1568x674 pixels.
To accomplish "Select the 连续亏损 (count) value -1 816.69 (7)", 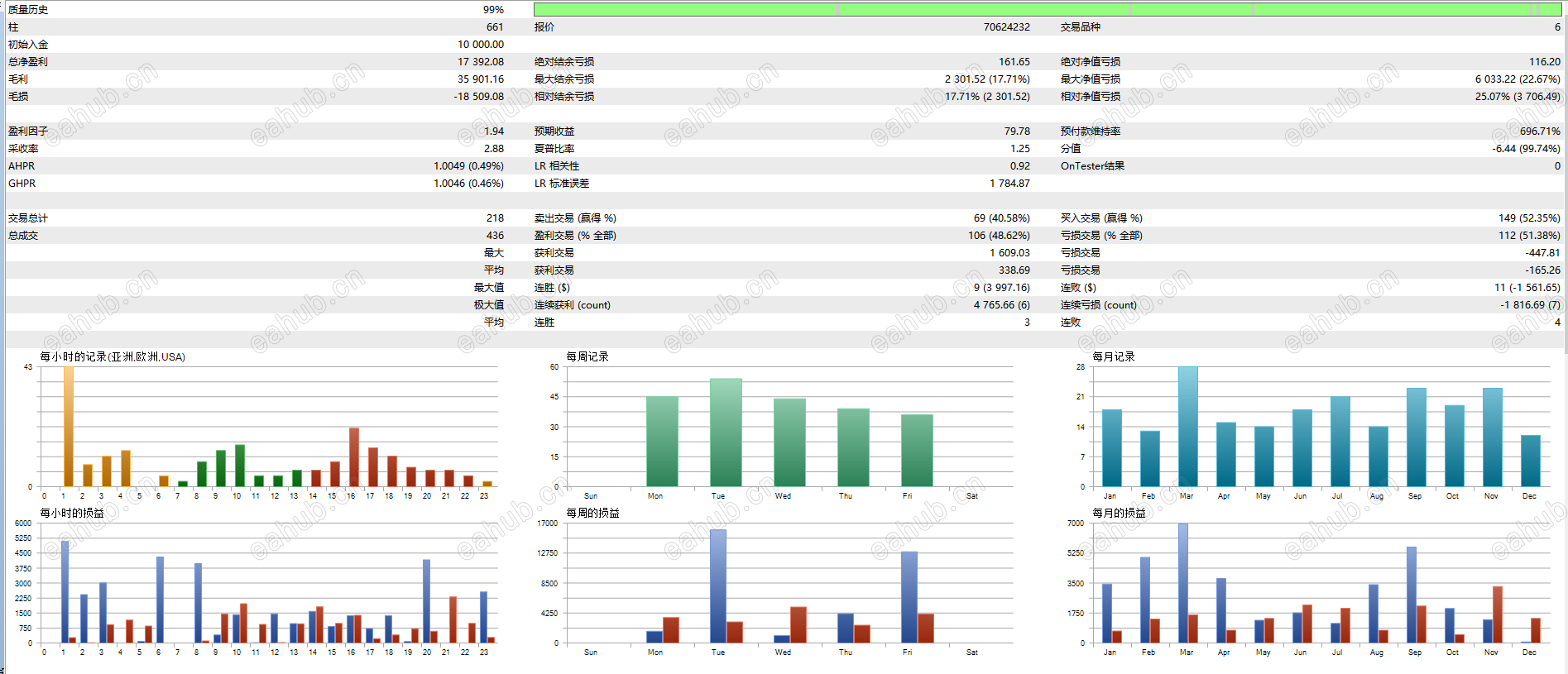I will click(1530, 305).
